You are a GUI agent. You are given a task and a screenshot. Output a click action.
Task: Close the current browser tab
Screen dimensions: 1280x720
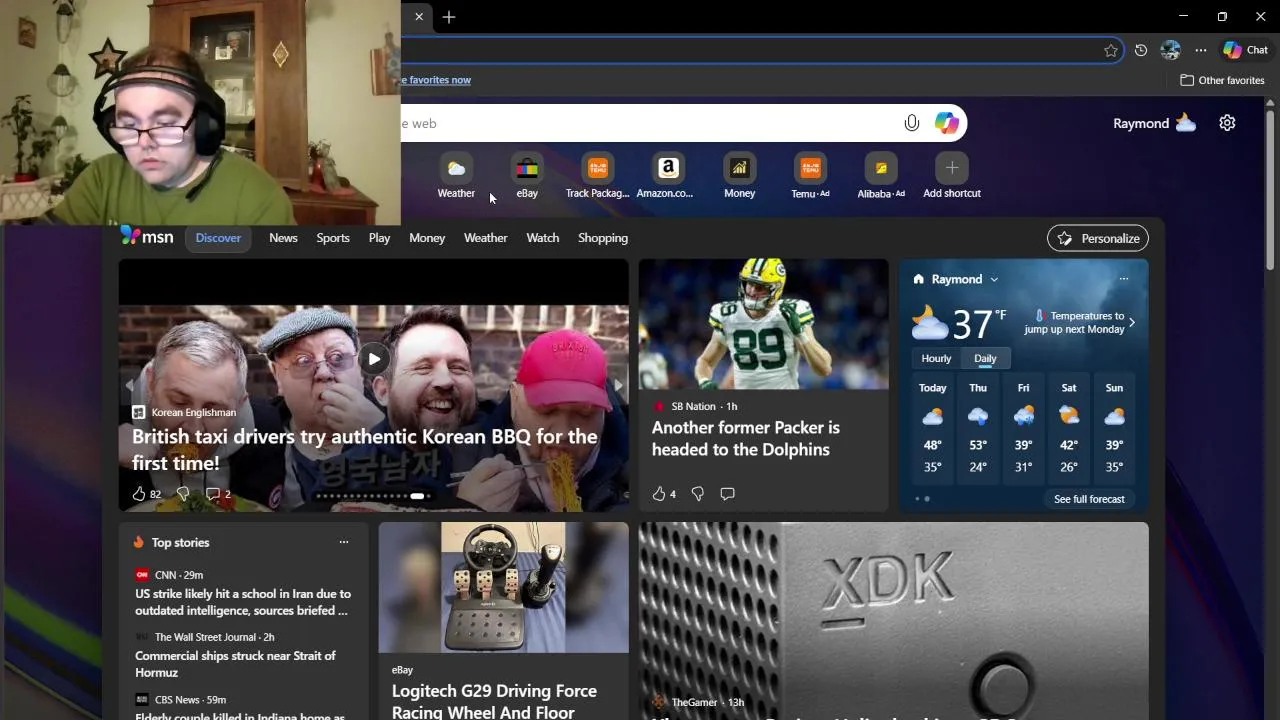(x=419, y=17)
